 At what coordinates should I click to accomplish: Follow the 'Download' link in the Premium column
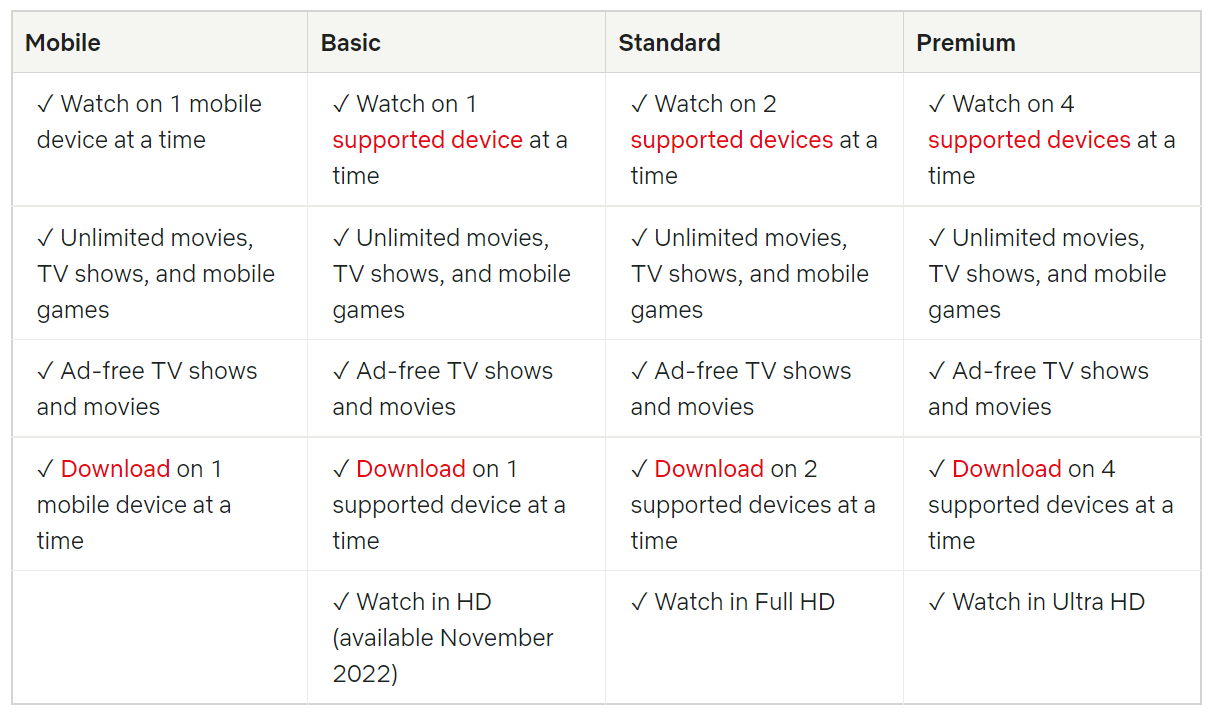click(x=1007, y=469)
